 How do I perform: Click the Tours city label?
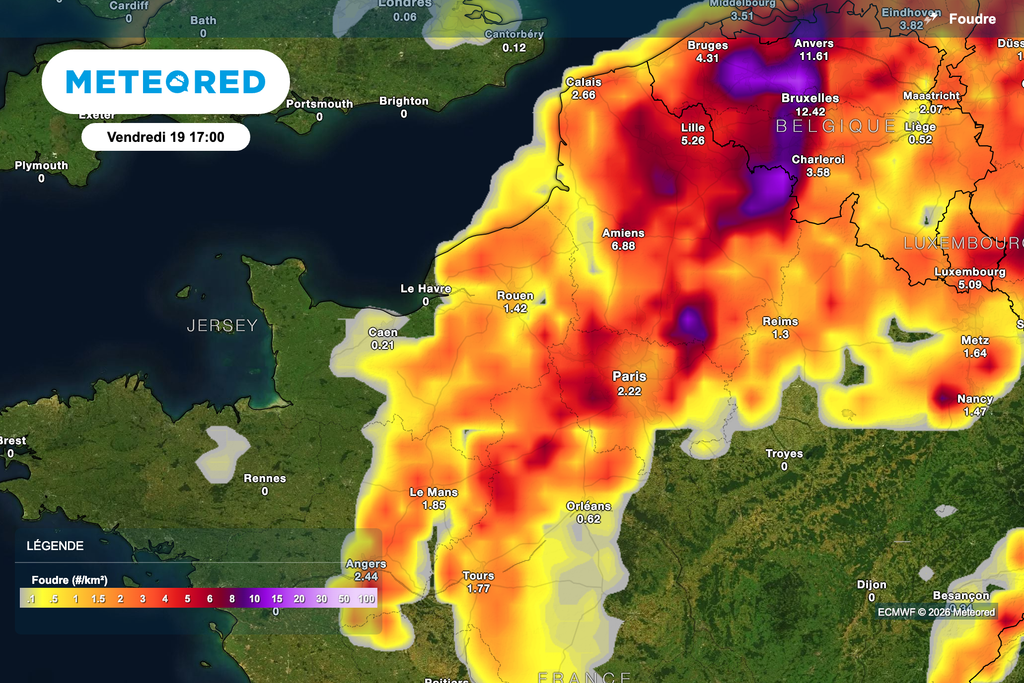(x=478, y=576)
